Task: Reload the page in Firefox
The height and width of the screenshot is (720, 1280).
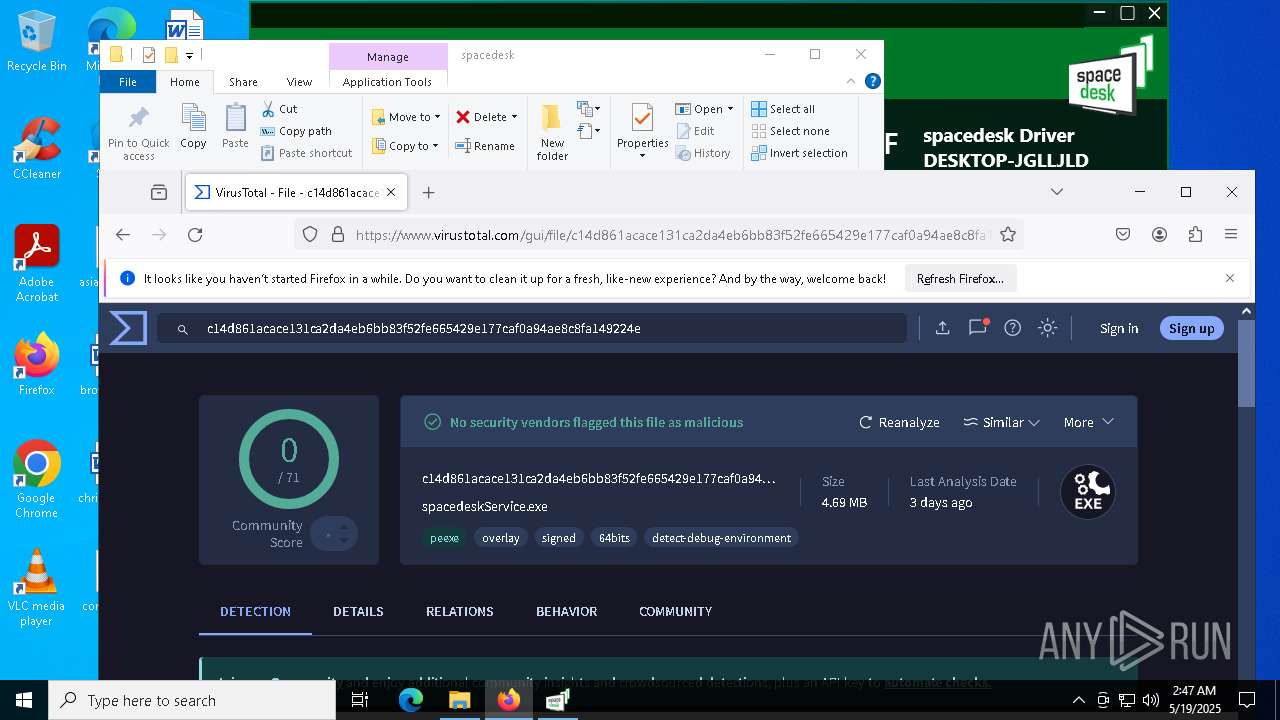Action: coord(195,234)
